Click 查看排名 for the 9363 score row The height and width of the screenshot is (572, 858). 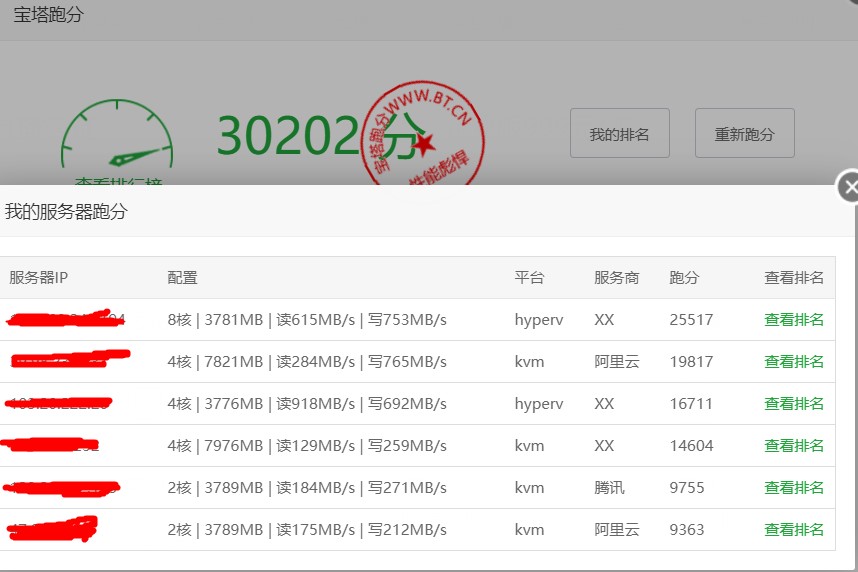[794, 530]
